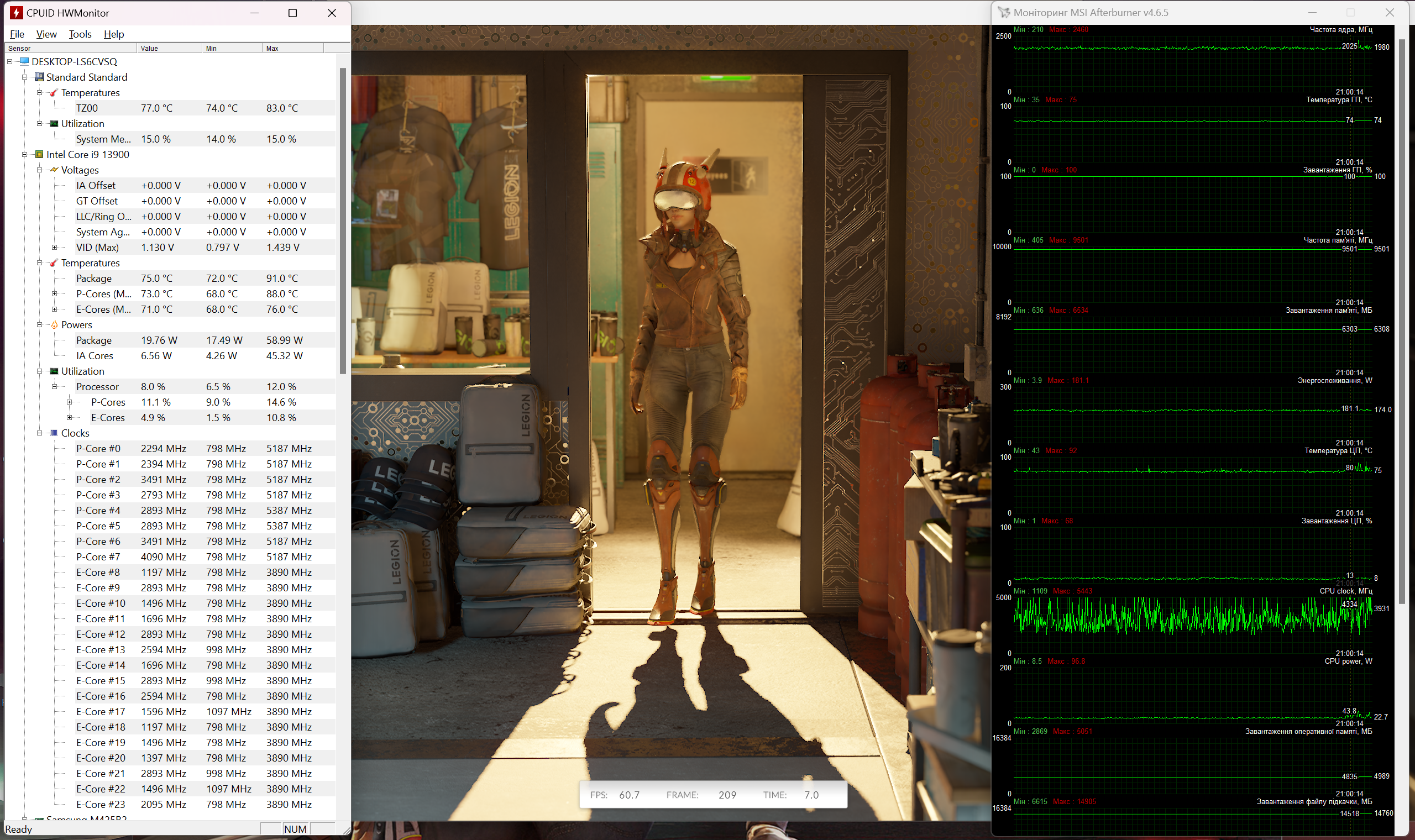Collapse the Intel Core i9 13900 node
This screenshot has height=840, width=1415.
pyautogui.click(x=24, y=155)
